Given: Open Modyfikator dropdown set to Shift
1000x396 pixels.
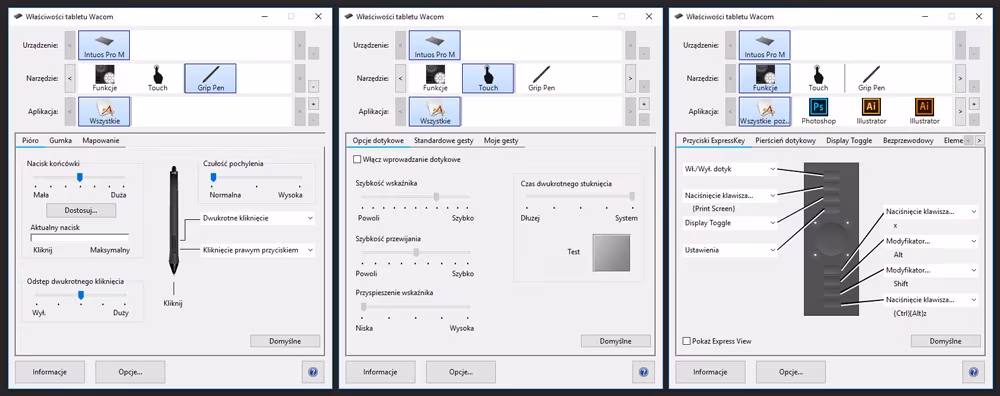Looking at the screenshot, I should [930, 270].
